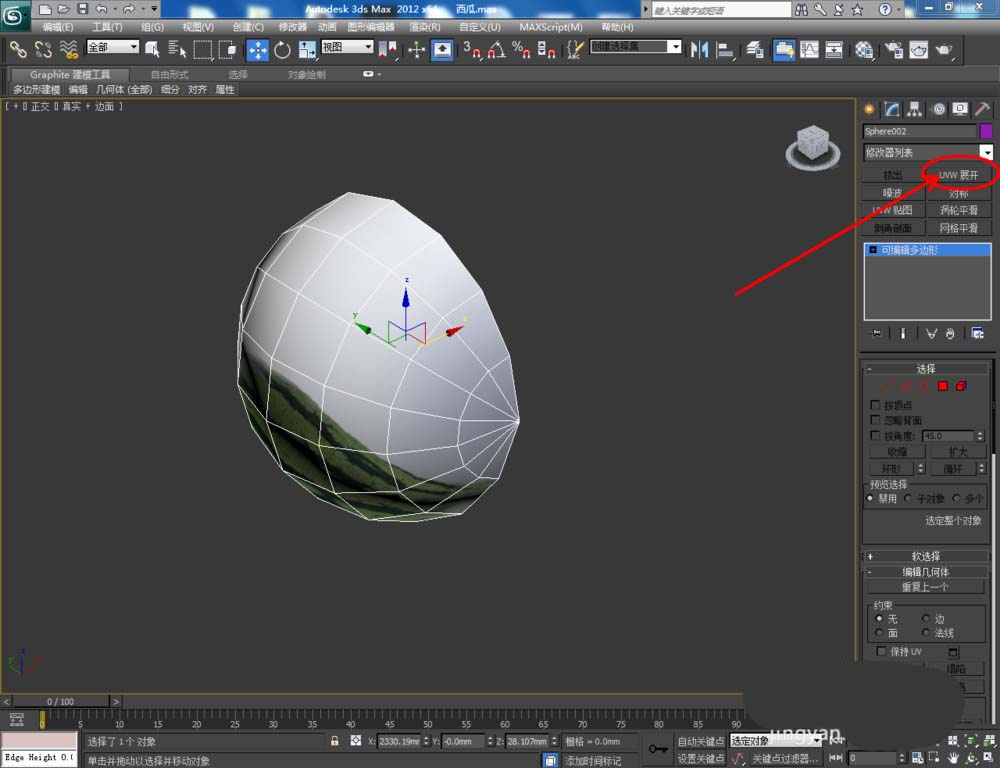Click the UVW 展开 modifier button
This screenshot has width=1000, height=768.
coord(959,175)
